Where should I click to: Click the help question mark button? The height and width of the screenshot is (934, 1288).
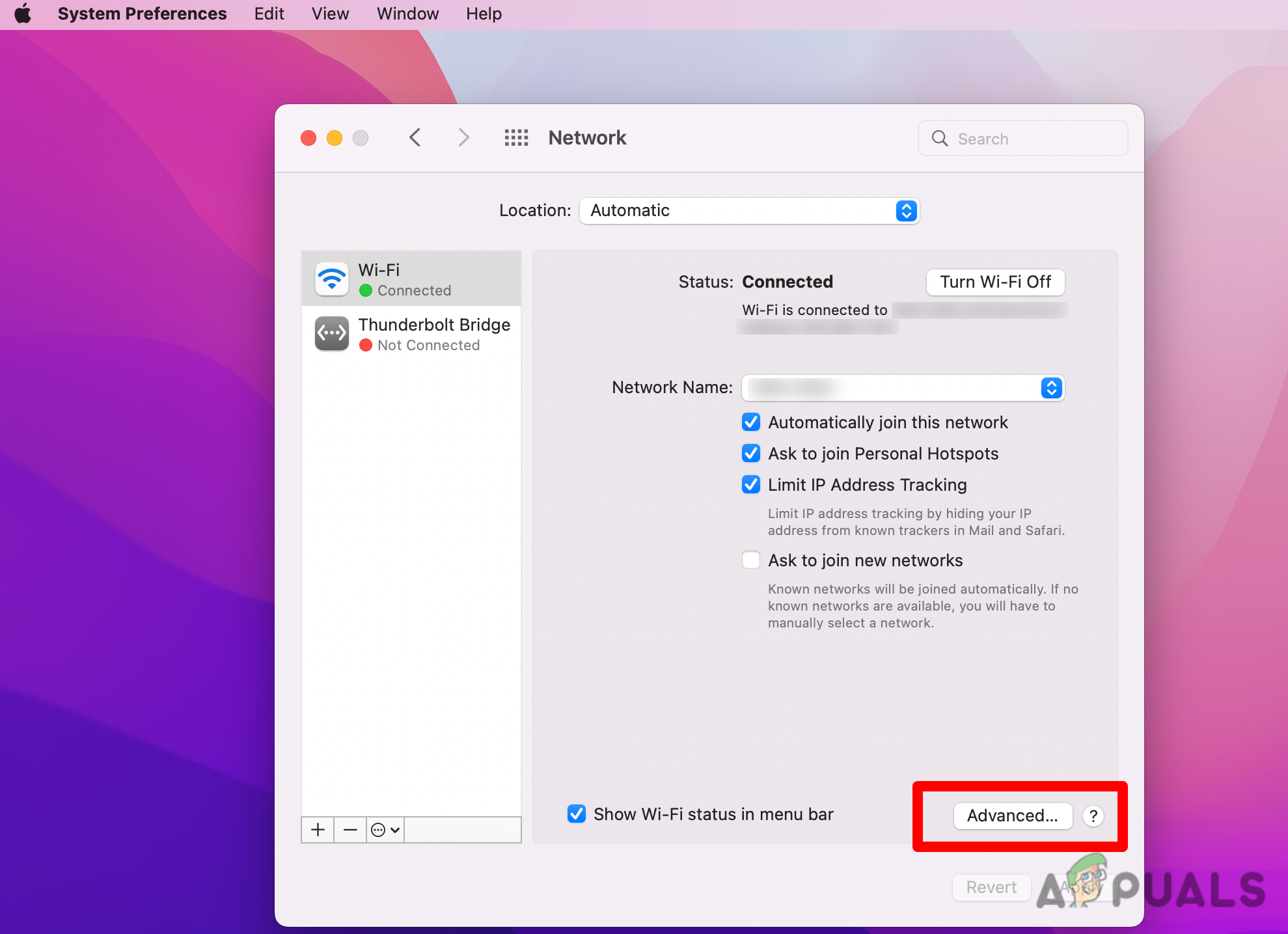pos(1093,816)
